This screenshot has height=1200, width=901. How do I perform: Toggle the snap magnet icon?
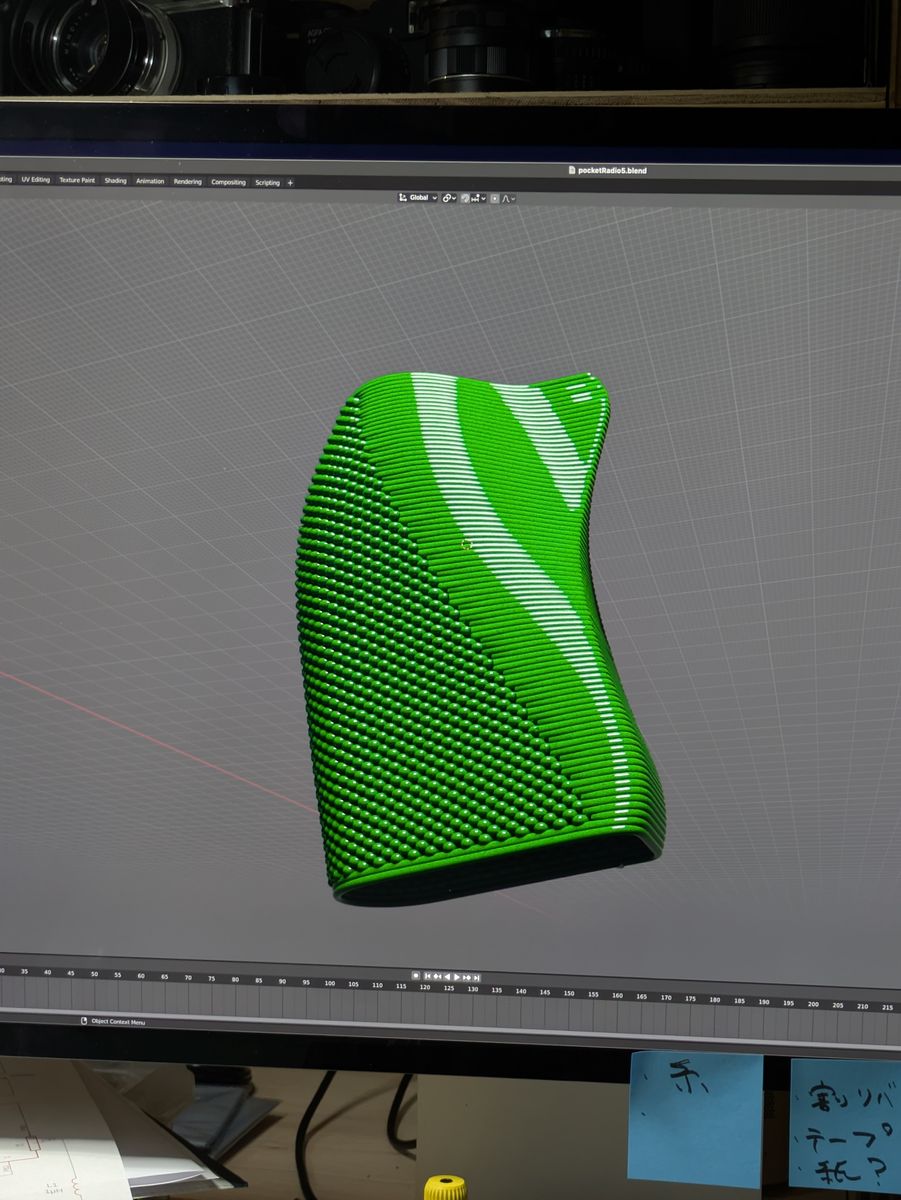466,198
